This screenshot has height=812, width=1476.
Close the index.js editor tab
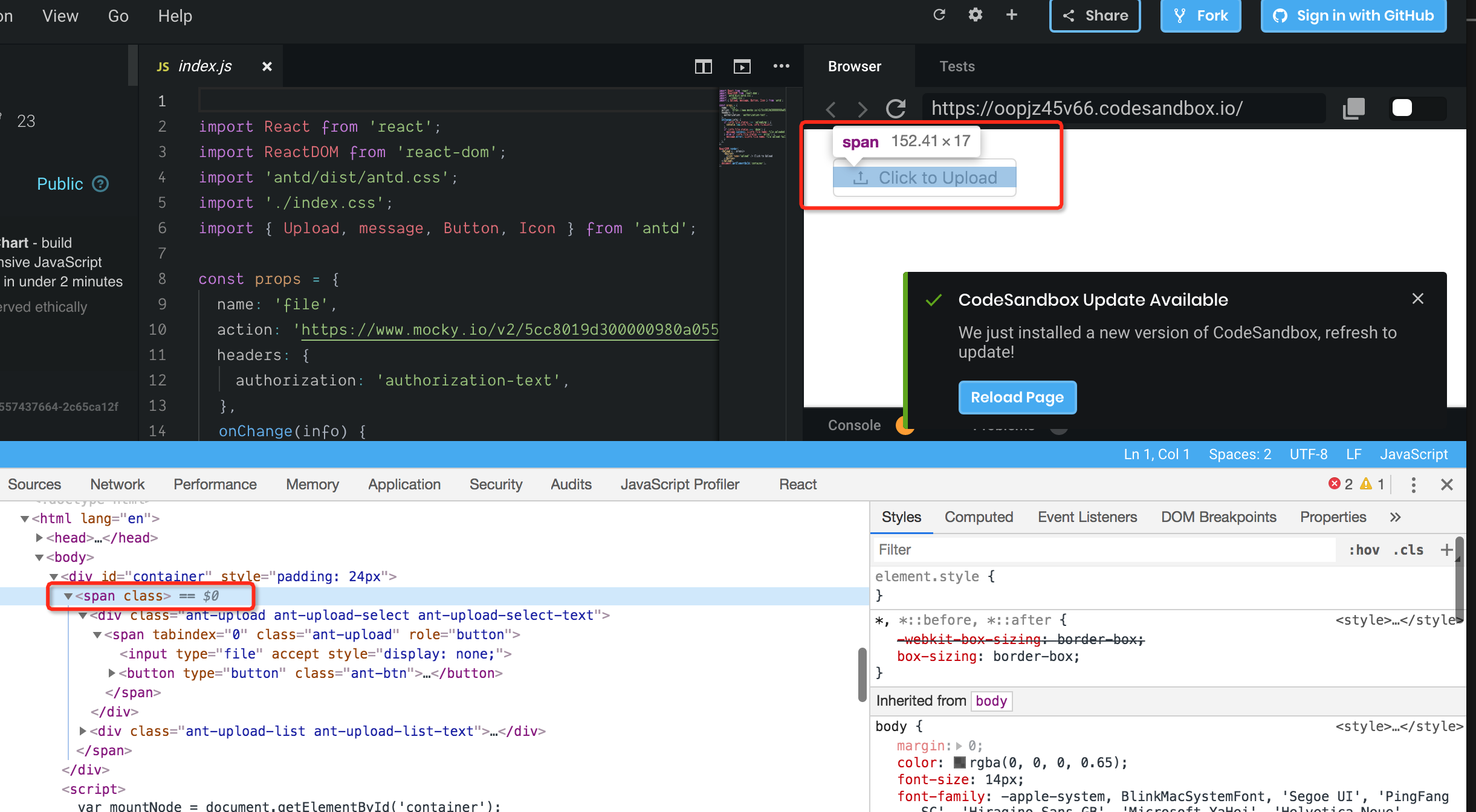[x=267, y=66]
